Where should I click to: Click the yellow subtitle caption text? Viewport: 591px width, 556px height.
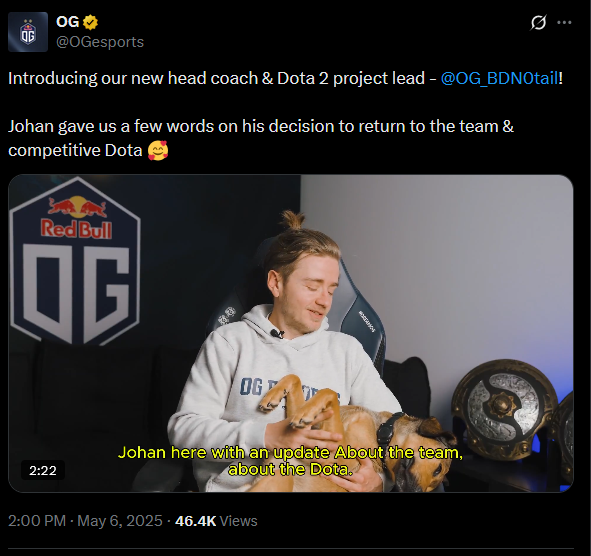(x=290, y=461)
